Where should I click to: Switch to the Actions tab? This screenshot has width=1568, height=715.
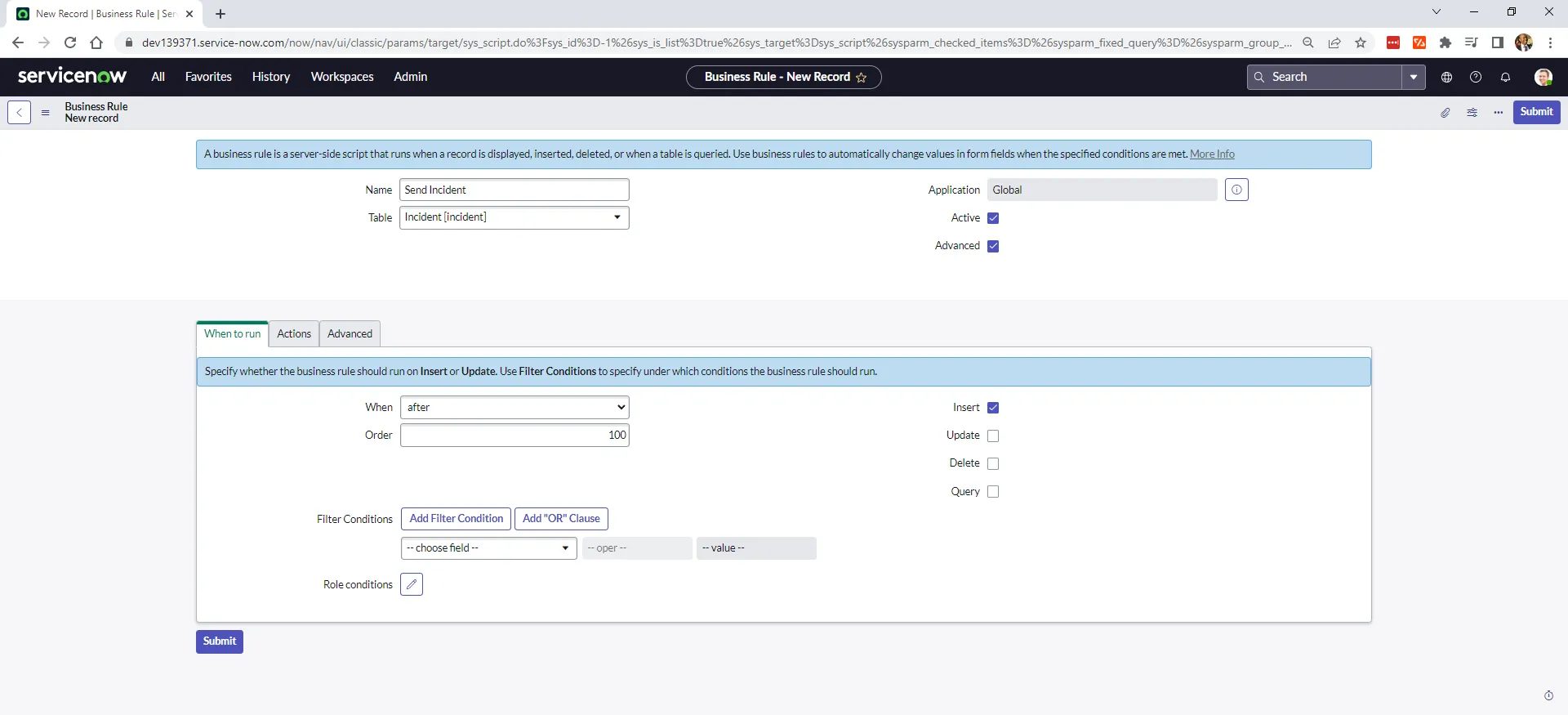(294, 333)
